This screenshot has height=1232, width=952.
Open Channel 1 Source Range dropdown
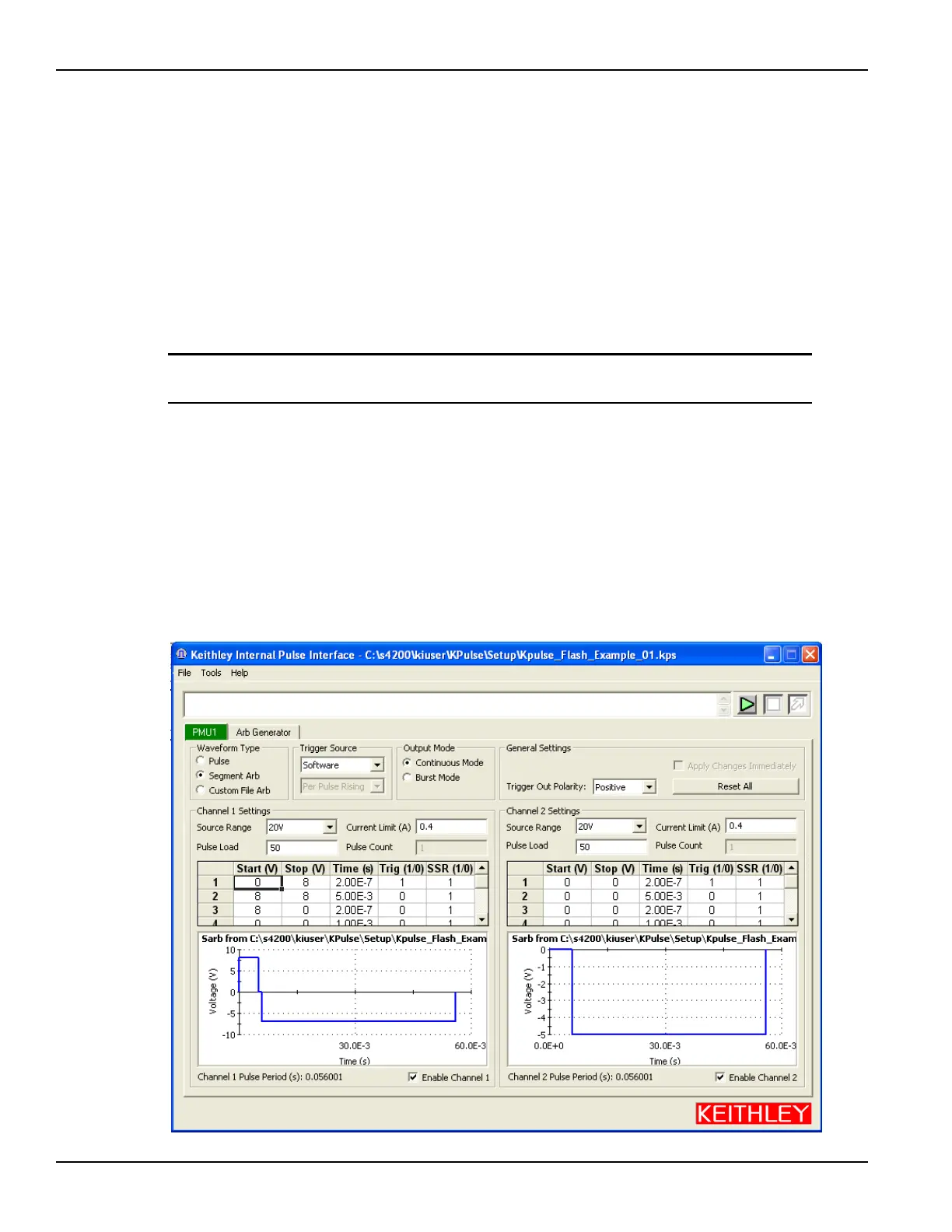[330, 827]
